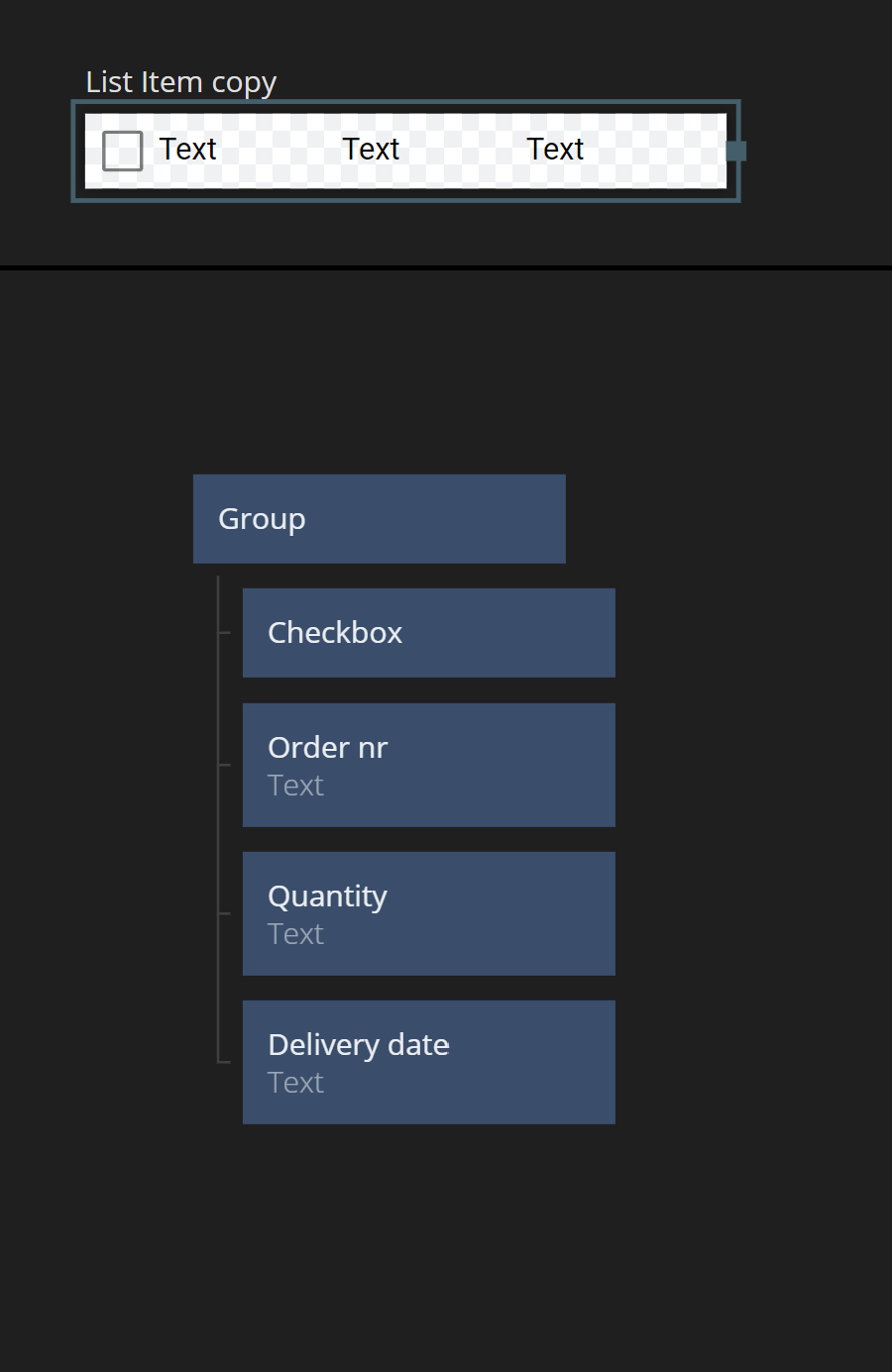Click the outer border frame of the list item
892x1372 pixels.
pyautogui.click(x=406, y=198)
